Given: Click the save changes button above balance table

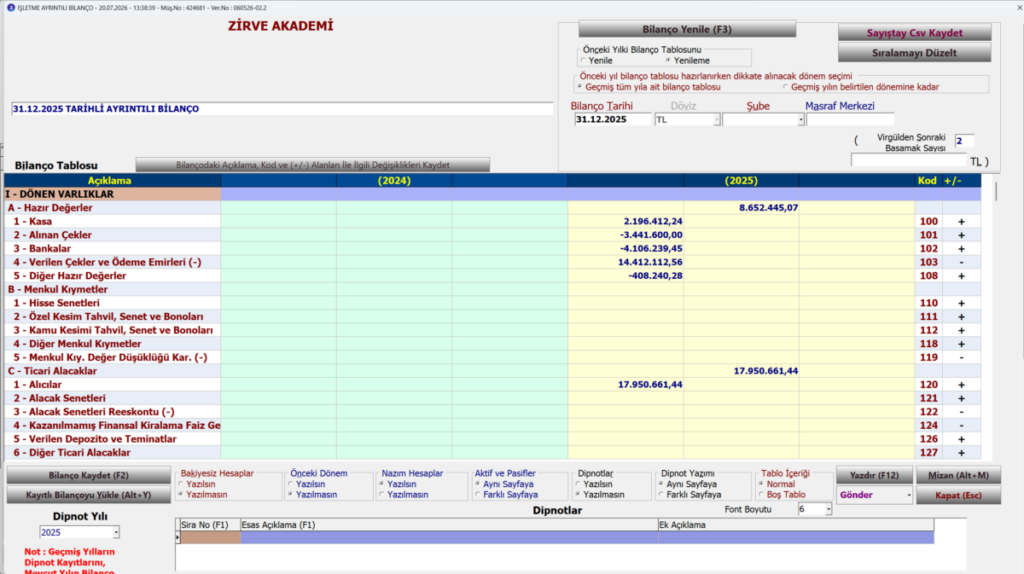Looking at the screenshot, I should click(x=313, y=165).
